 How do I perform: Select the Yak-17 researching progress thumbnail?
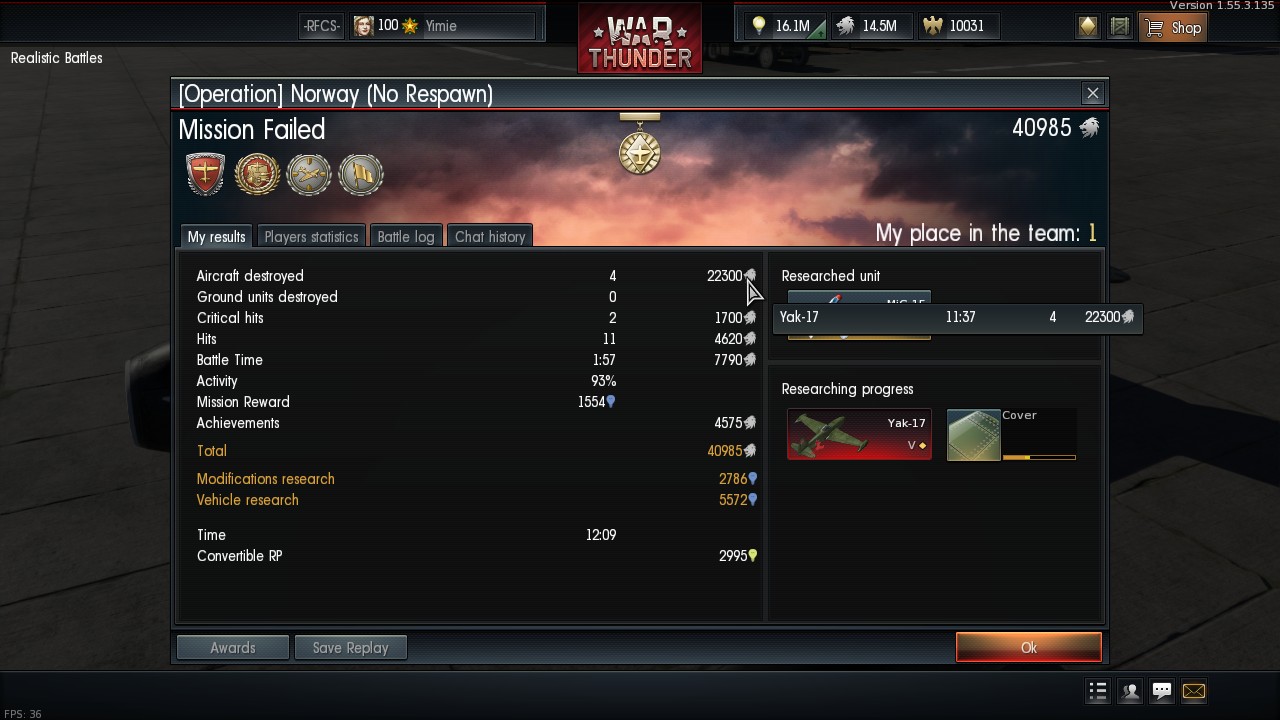[859, 435]
